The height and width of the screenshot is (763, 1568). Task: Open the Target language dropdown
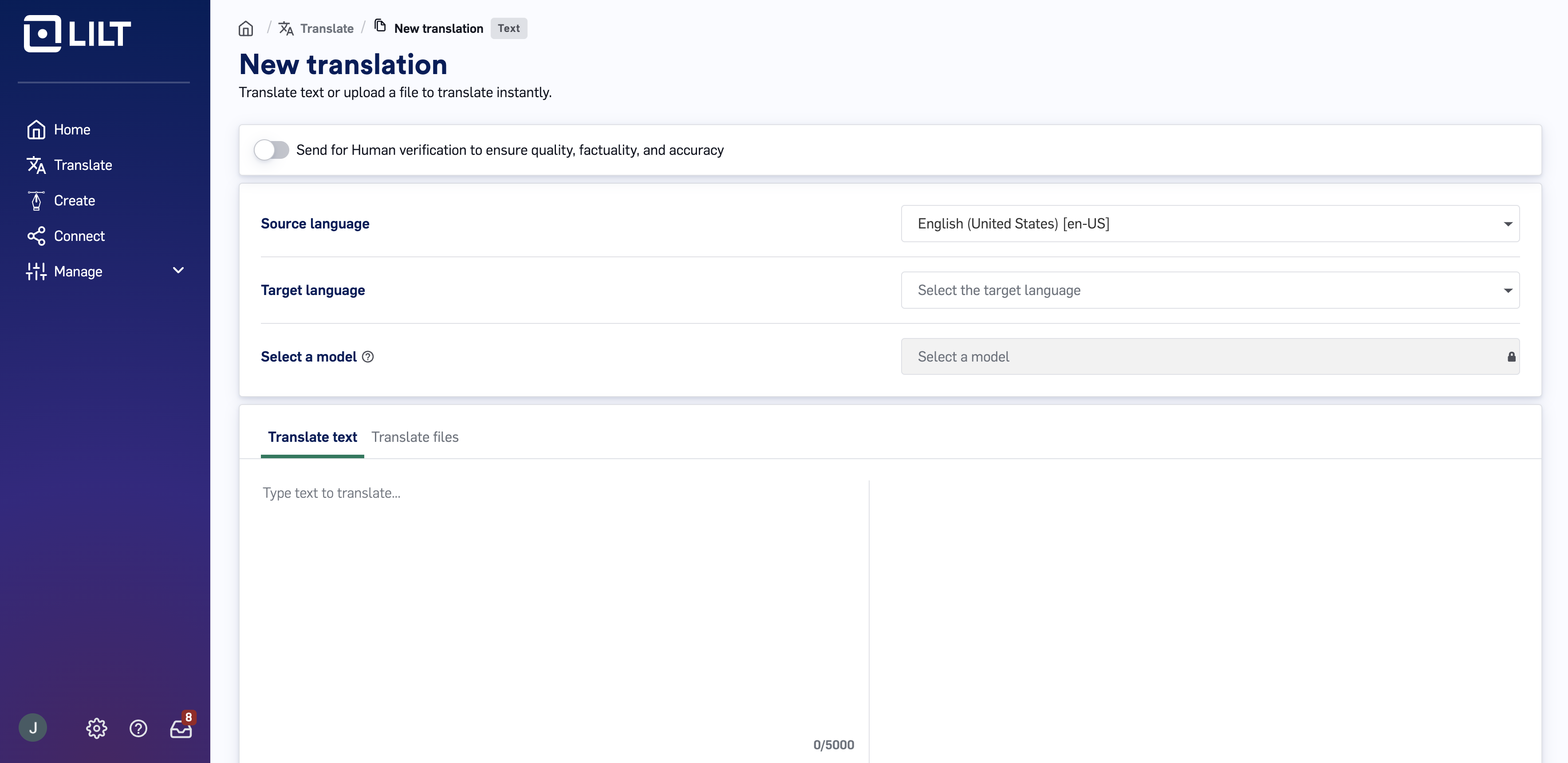[x=1210, y=290]
